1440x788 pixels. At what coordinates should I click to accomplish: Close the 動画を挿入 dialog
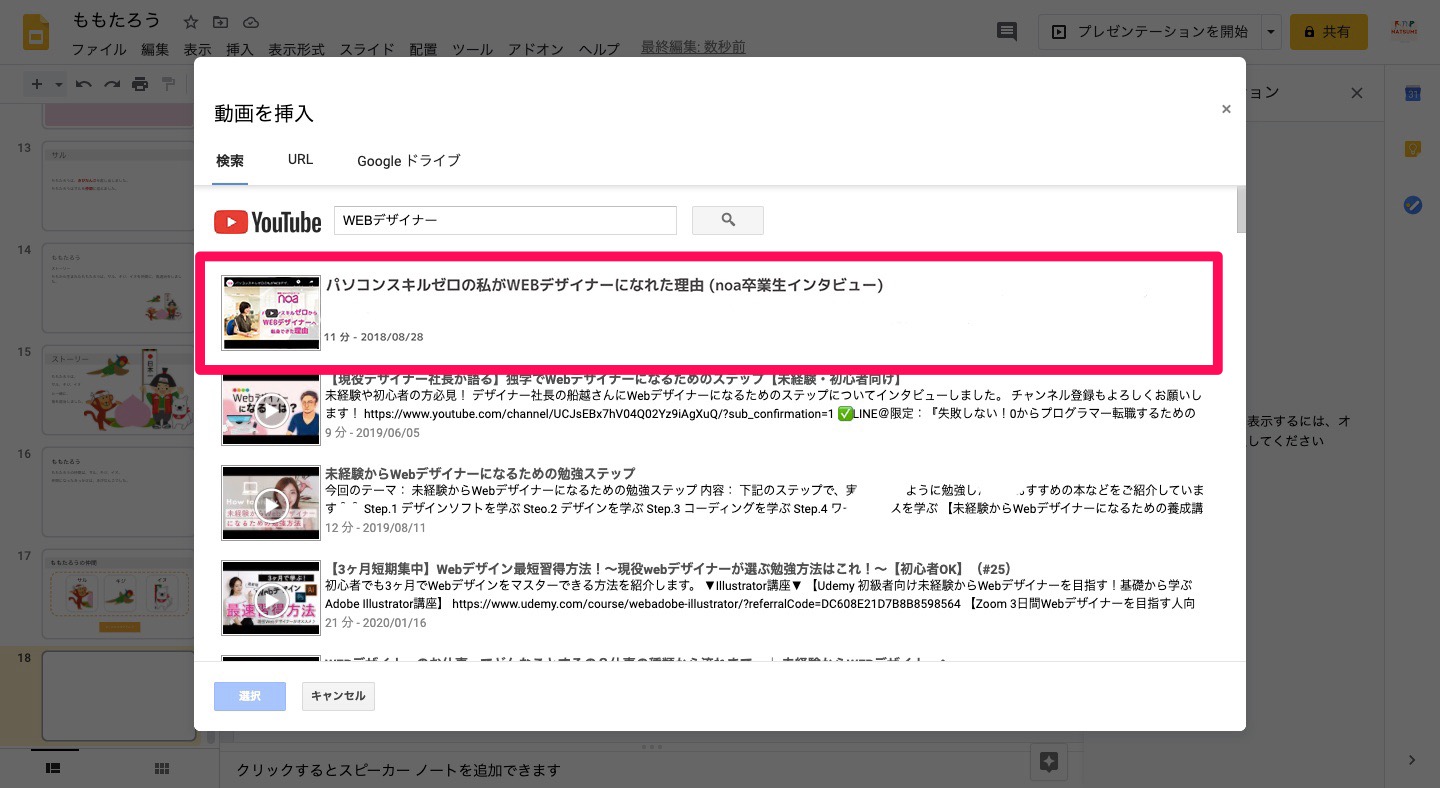(1226, 110)
